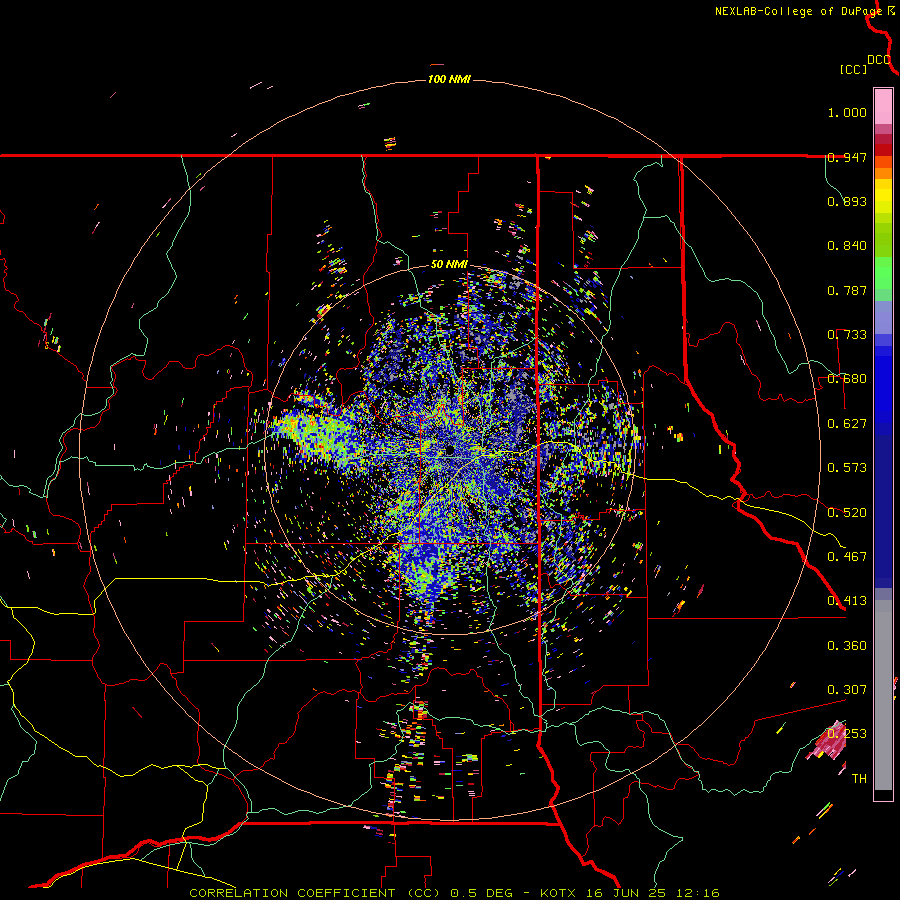Click the Correlation Coefficient KOTX caption line
The height and width of the screenshot is (900, 900).
pos(454,893)
